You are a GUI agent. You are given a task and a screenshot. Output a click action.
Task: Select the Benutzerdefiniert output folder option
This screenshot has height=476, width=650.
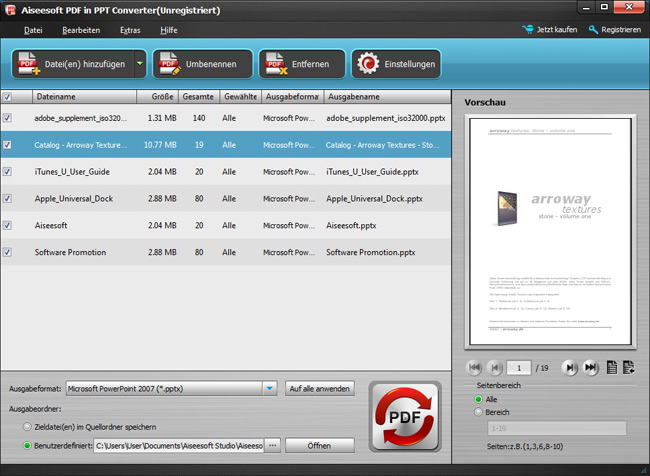27,446
